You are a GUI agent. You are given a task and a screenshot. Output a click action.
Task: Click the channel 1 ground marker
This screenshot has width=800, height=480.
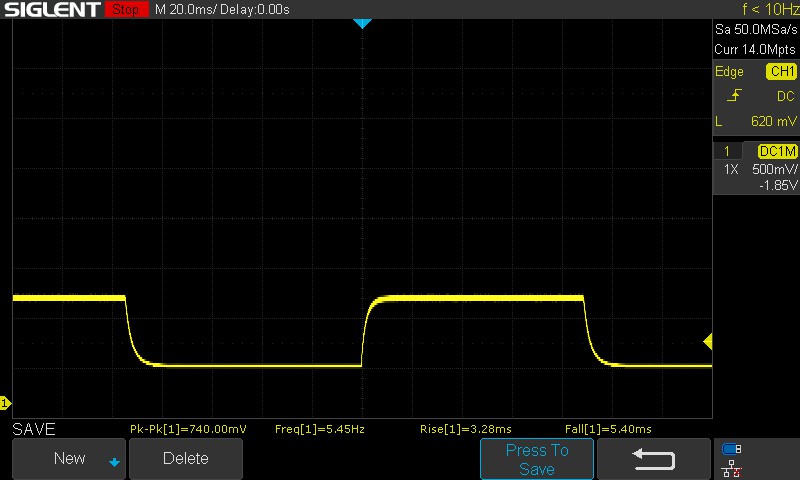point(5,403)
